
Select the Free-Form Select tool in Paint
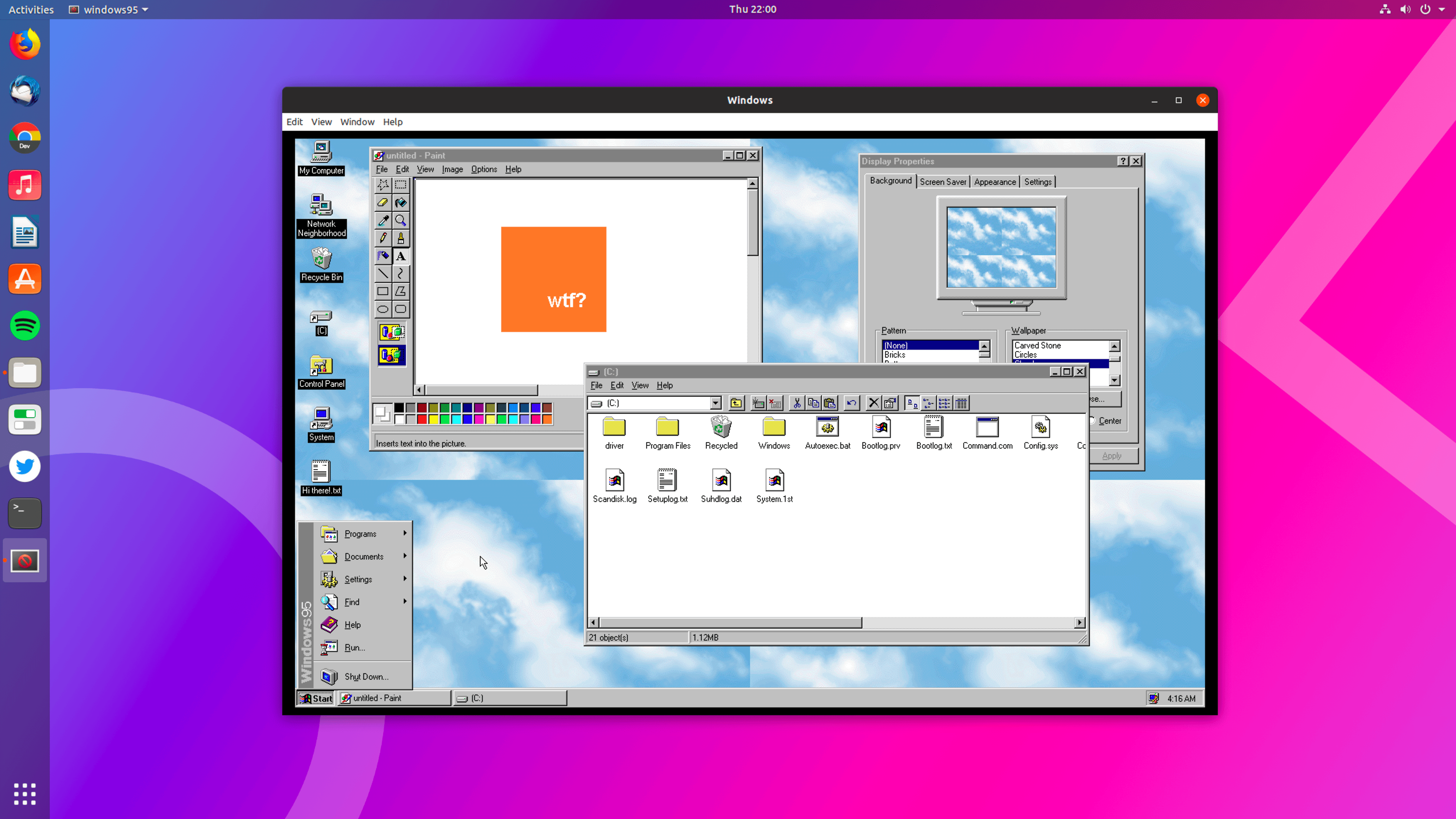[382, 185]
